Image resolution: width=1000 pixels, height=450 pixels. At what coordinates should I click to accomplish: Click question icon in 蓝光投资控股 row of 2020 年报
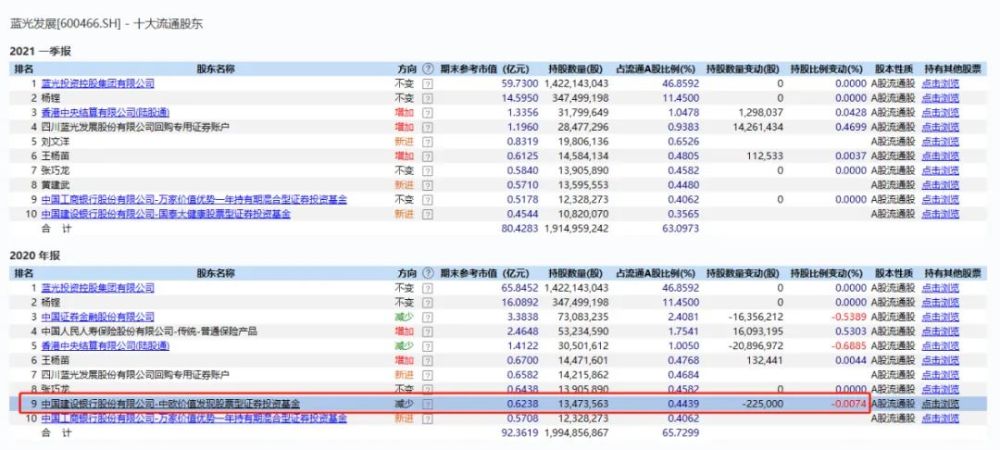pyautogui.click(x=427, y=288)
